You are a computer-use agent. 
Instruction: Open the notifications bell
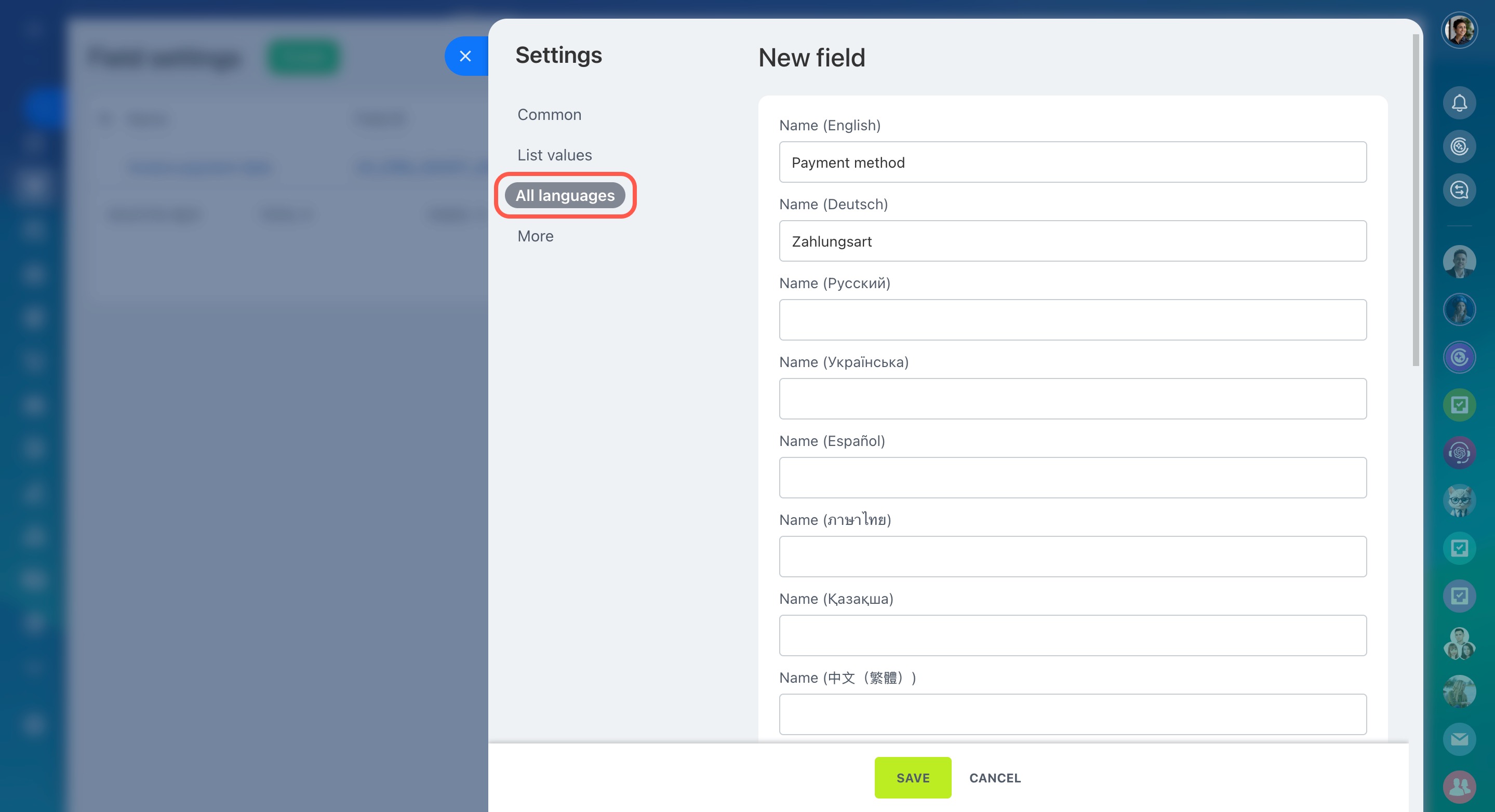click(x=1459, y=103)
